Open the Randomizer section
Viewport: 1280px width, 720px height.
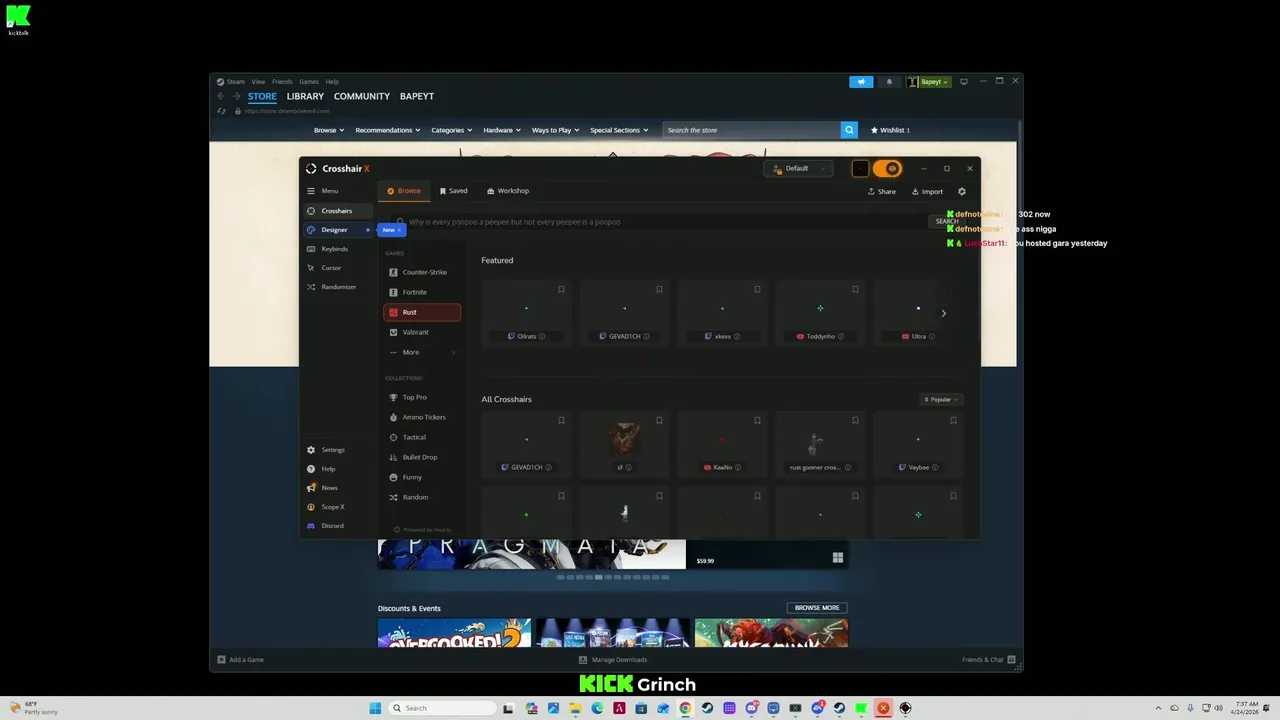click(x=338, y=287)
